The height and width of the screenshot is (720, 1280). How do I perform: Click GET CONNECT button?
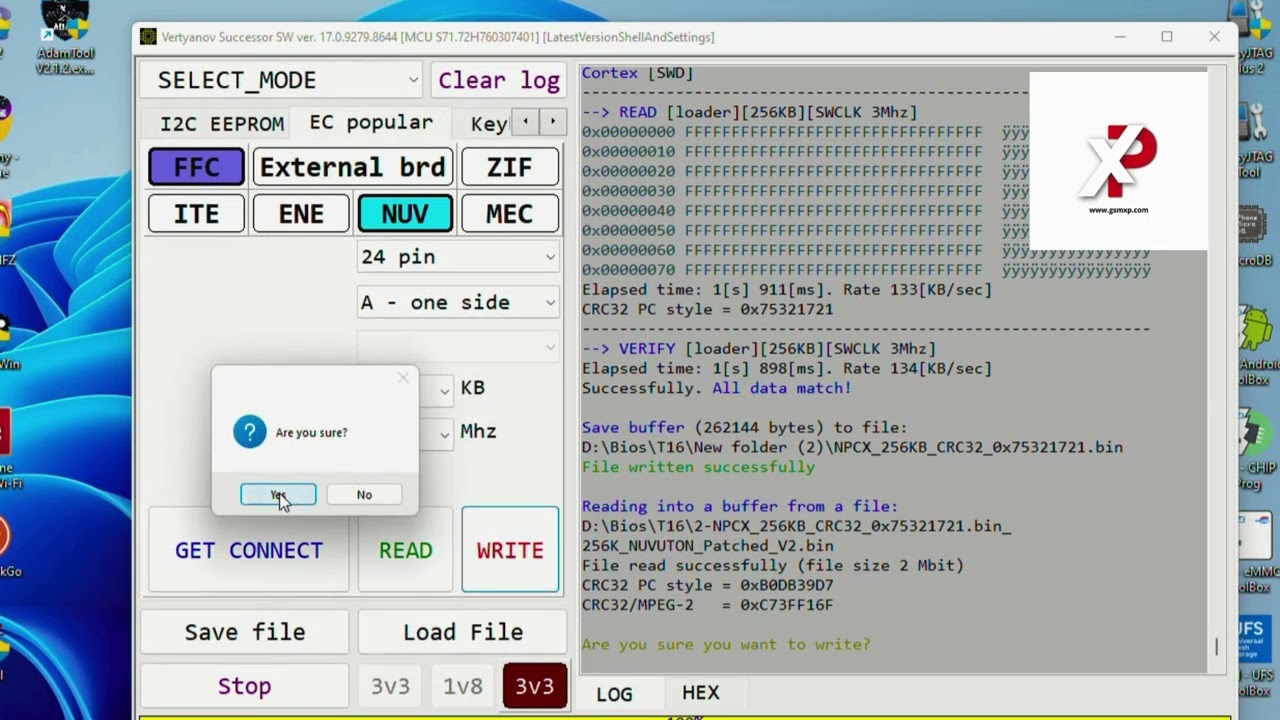coord(249,550)
